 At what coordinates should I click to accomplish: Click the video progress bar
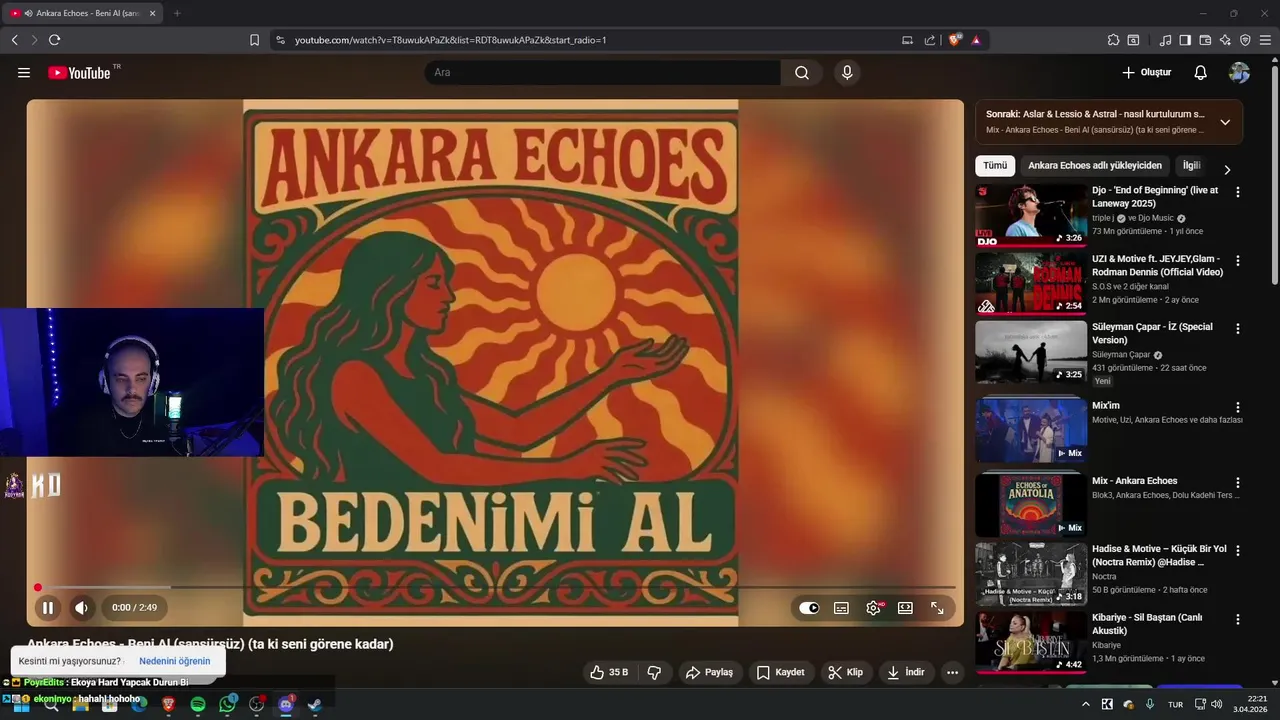[x=496, y=587]
